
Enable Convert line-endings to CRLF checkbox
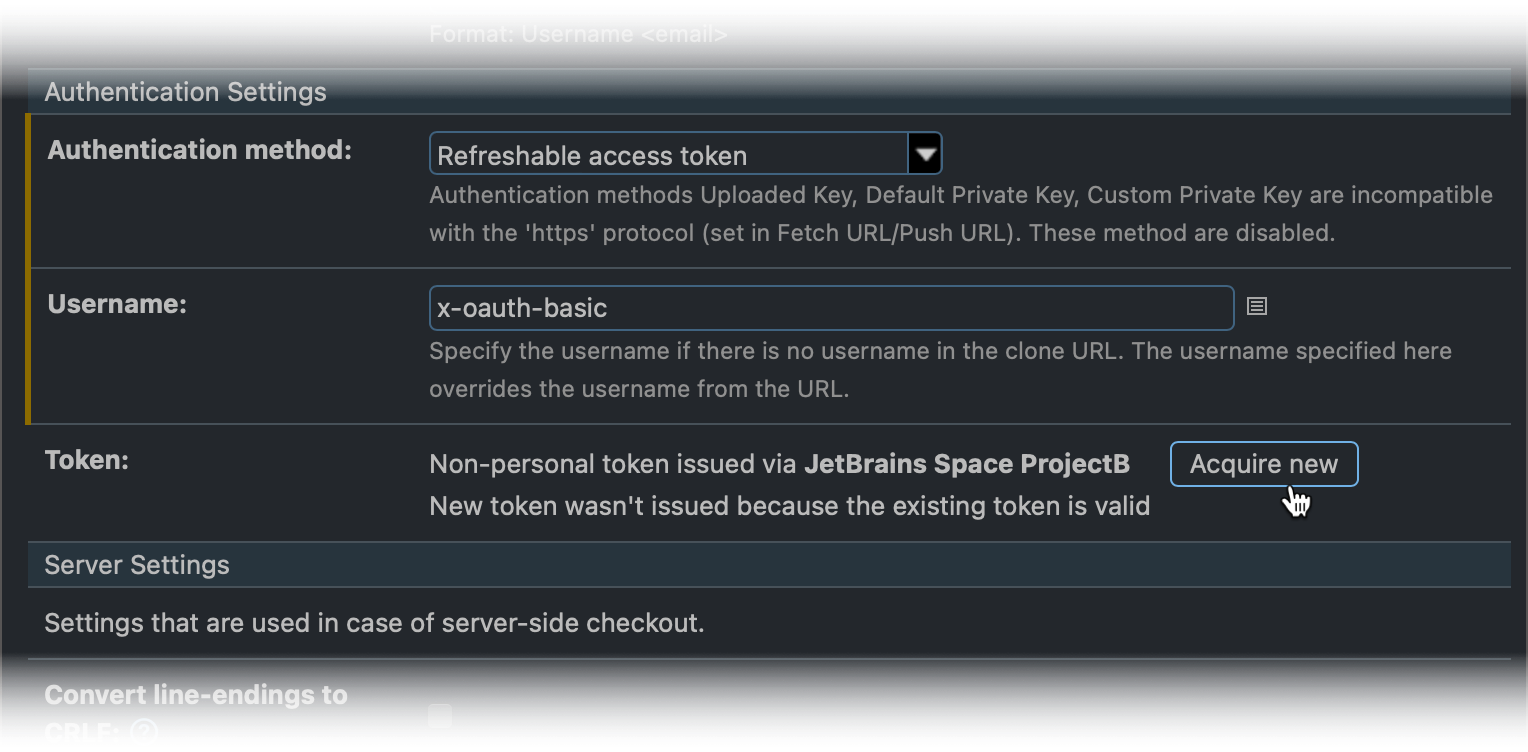pyautogui.click(x=440, y=716)
